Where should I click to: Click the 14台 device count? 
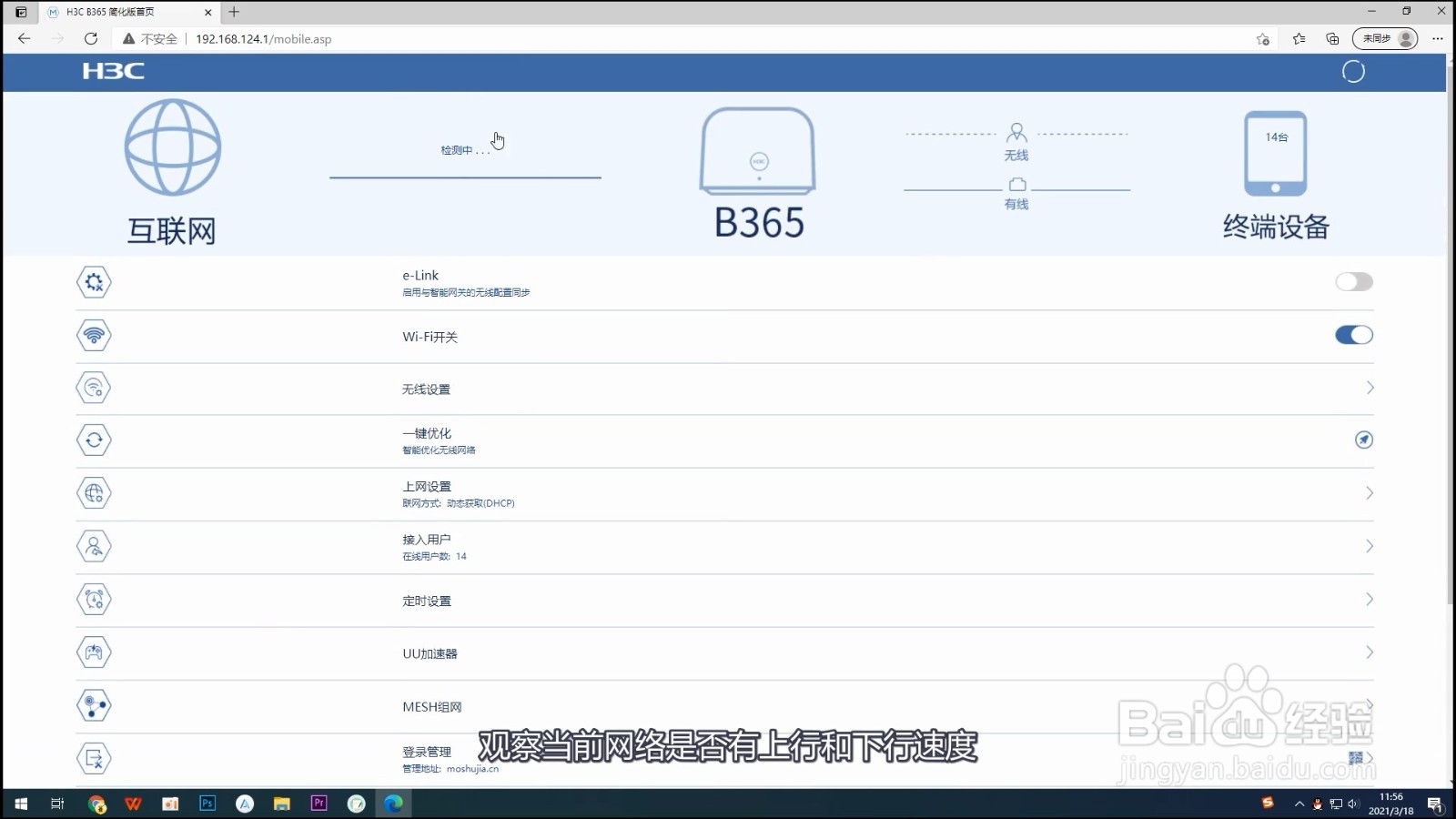point(1277,137)
